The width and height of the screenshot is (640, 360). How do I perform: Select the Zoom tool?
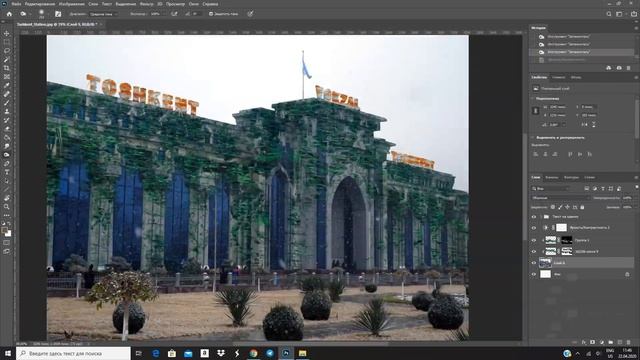7,207
